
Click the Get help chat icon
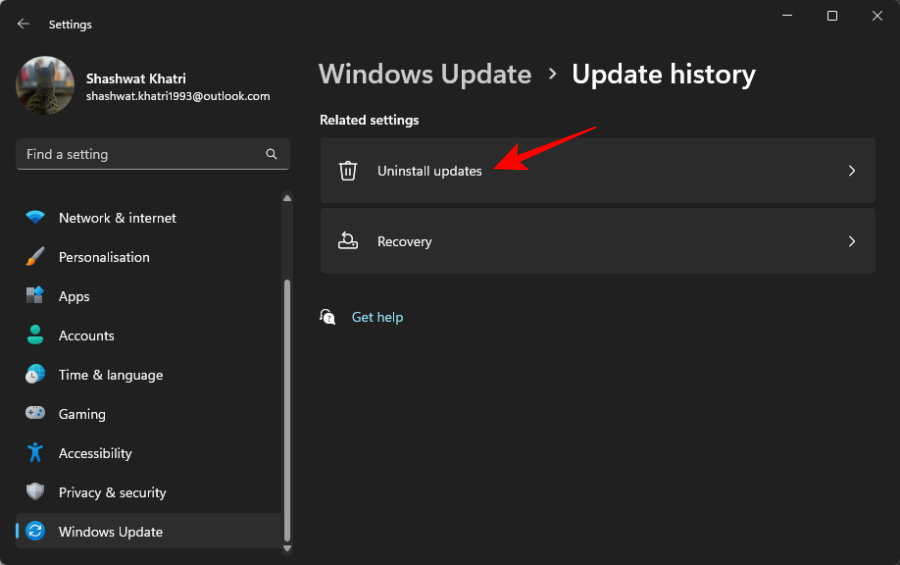click(327, 317)
